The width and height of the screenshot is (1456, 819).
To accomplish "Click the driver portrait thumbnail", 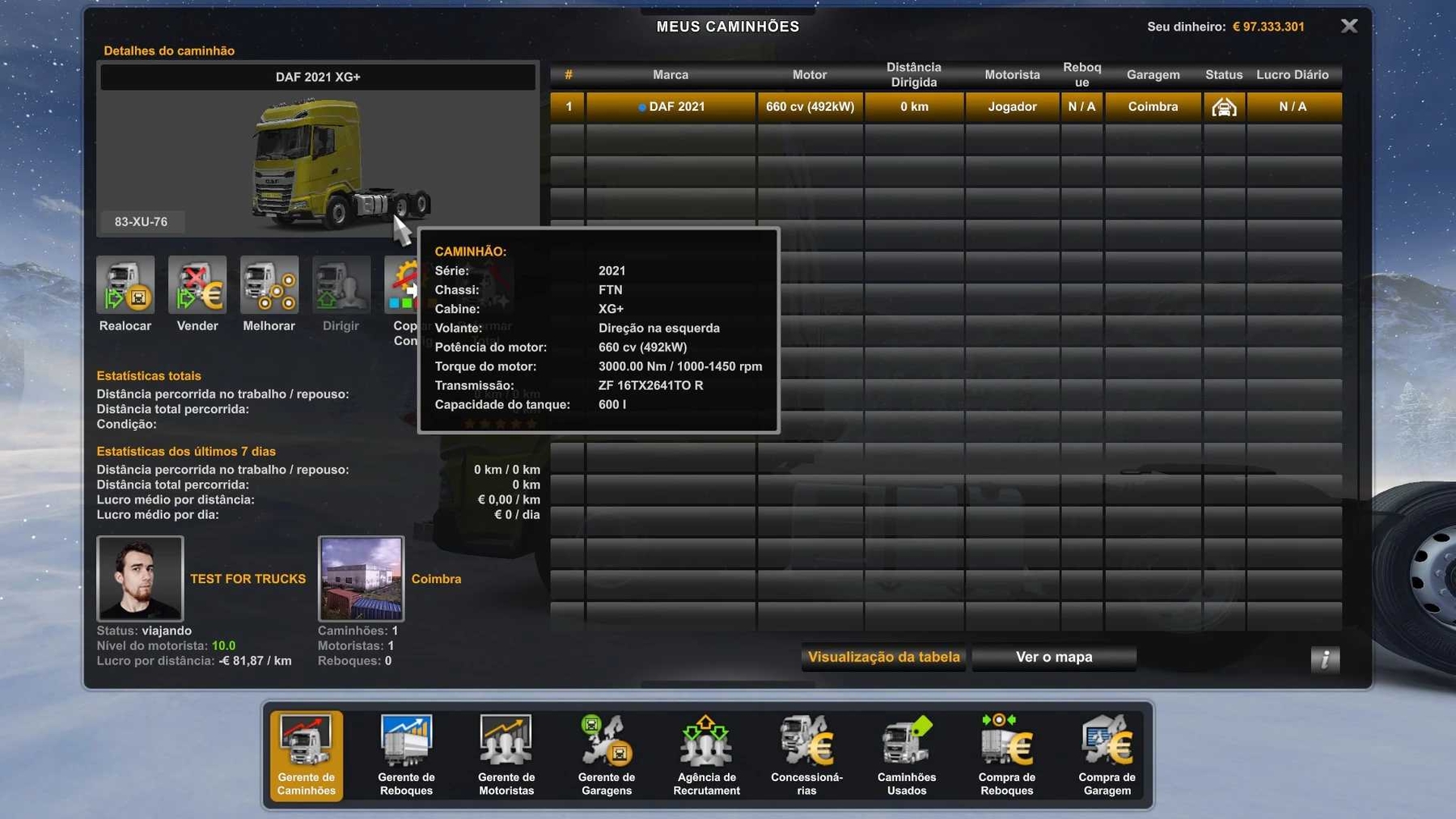I will pyautogui.click(x=140, y=578).
